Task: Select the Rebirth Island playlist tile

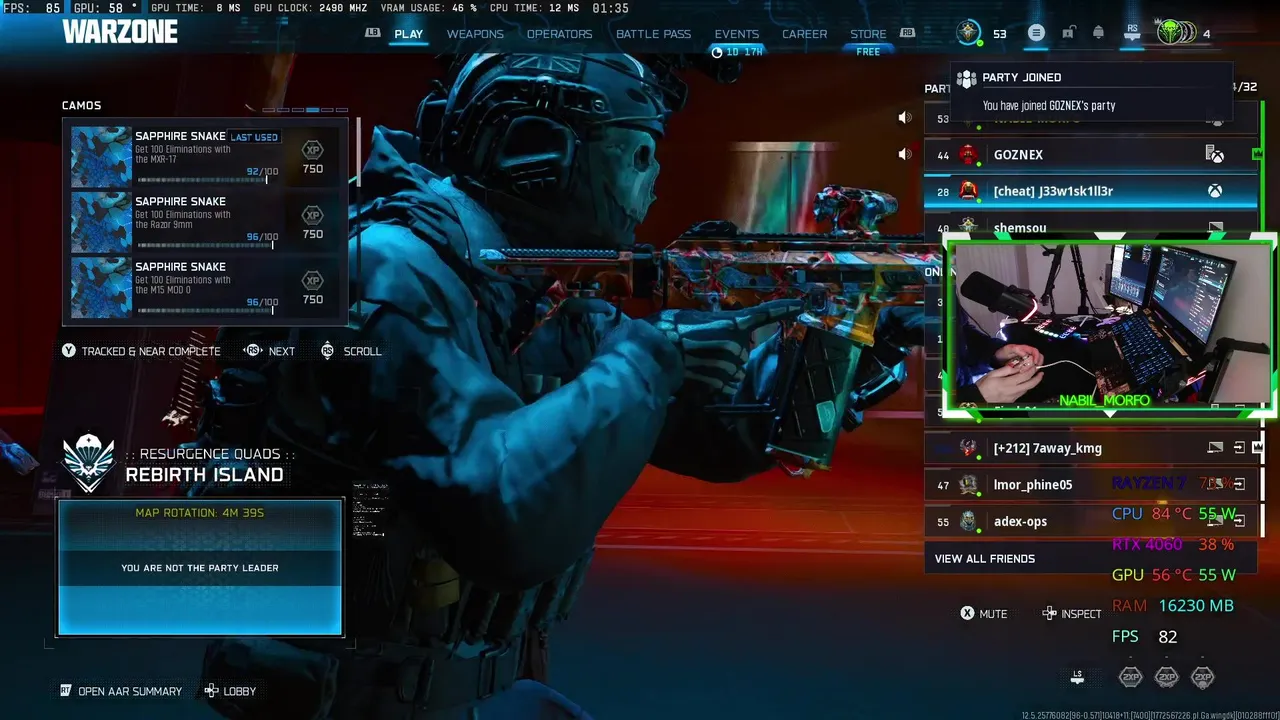Action: pos(200,568)
